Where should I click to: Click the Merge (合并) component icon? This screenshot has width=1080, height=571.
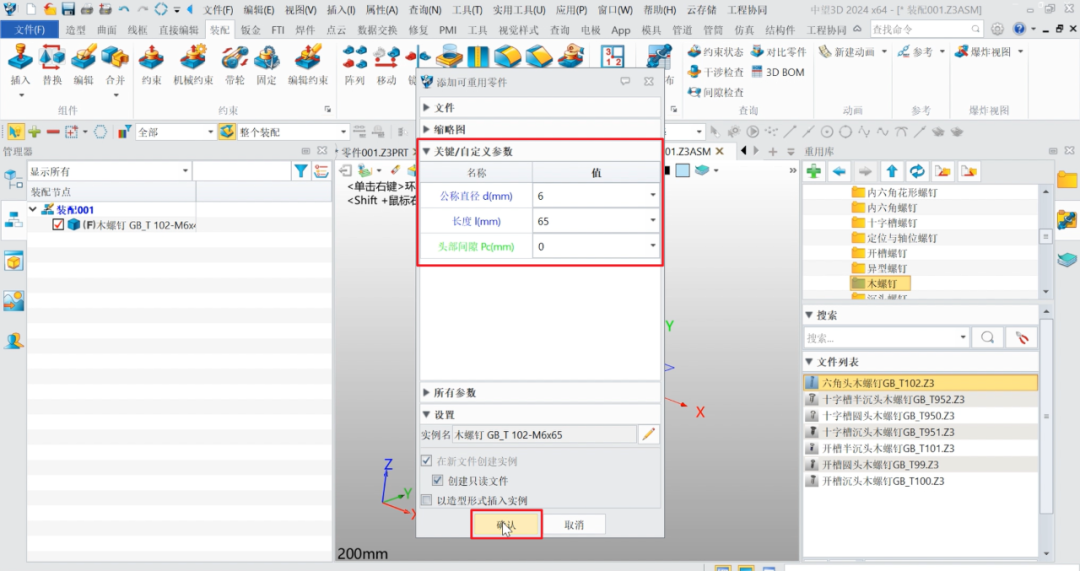point(115,57)
